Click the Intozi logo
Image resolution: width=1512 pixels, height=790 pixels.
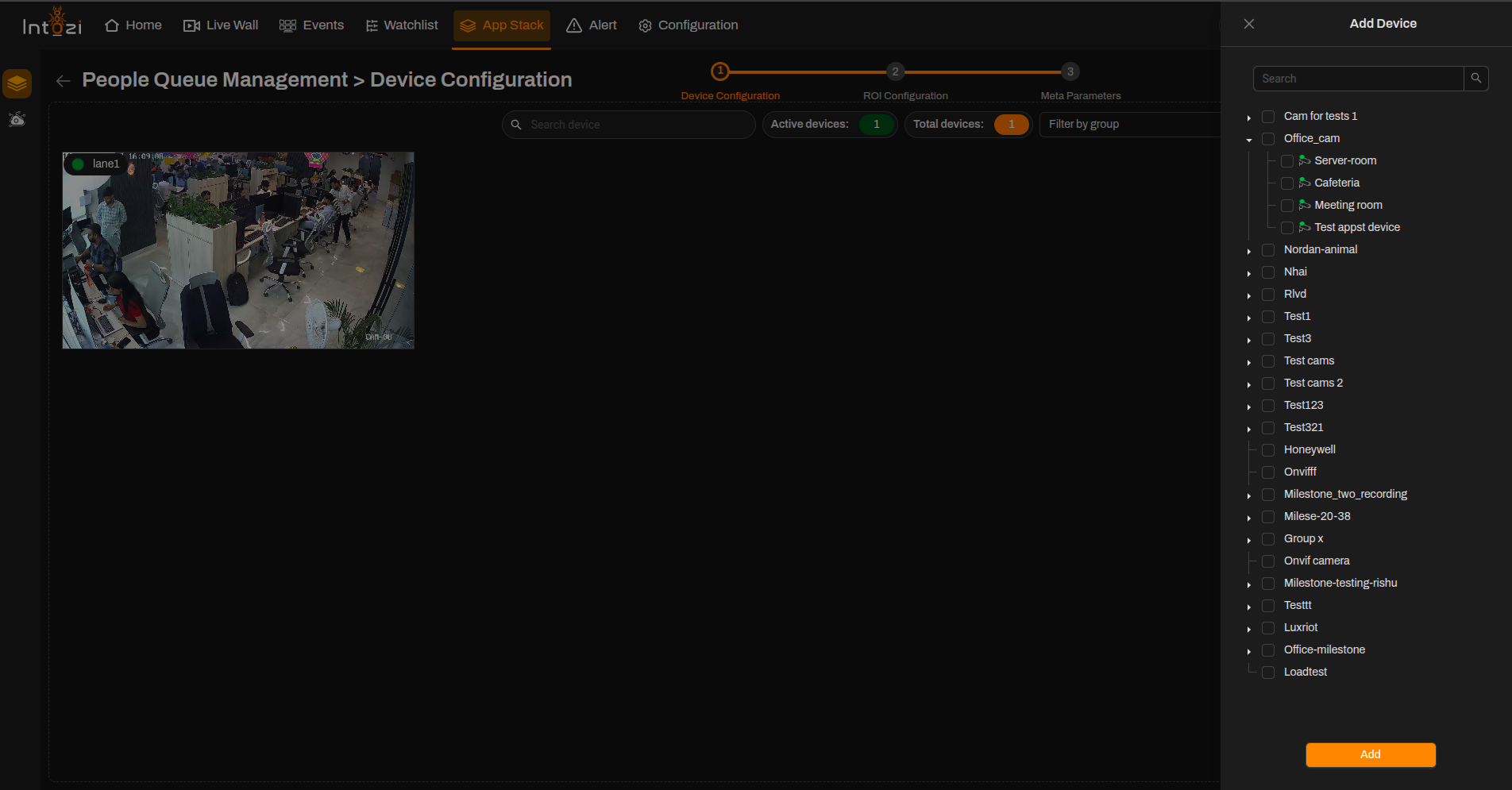[x=52, y=23]
